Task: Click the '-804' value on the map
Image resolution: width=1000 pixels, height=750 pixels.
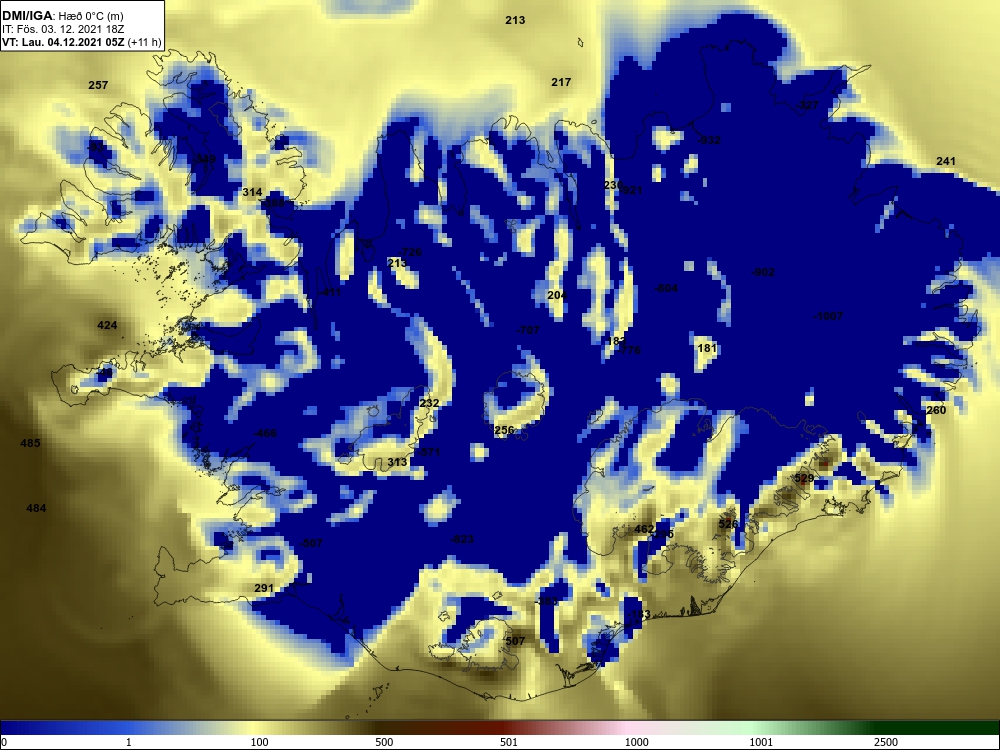Action: (666, 288)
